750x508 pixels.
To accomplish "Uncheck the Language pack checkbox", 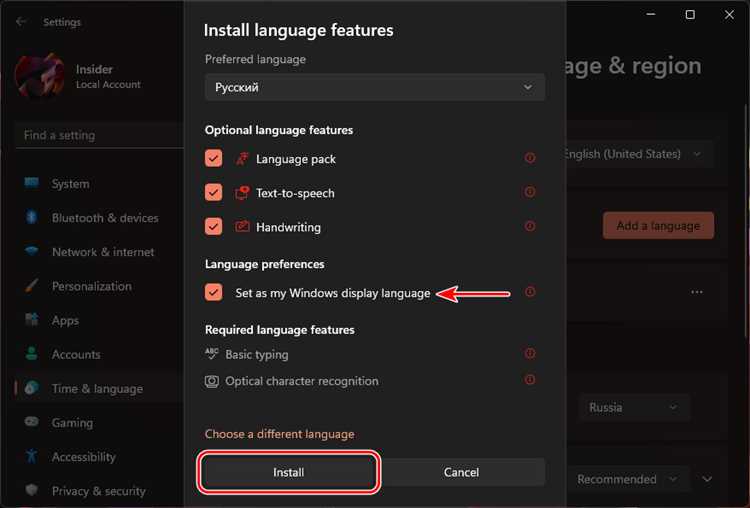I will [x=213, y=158].
